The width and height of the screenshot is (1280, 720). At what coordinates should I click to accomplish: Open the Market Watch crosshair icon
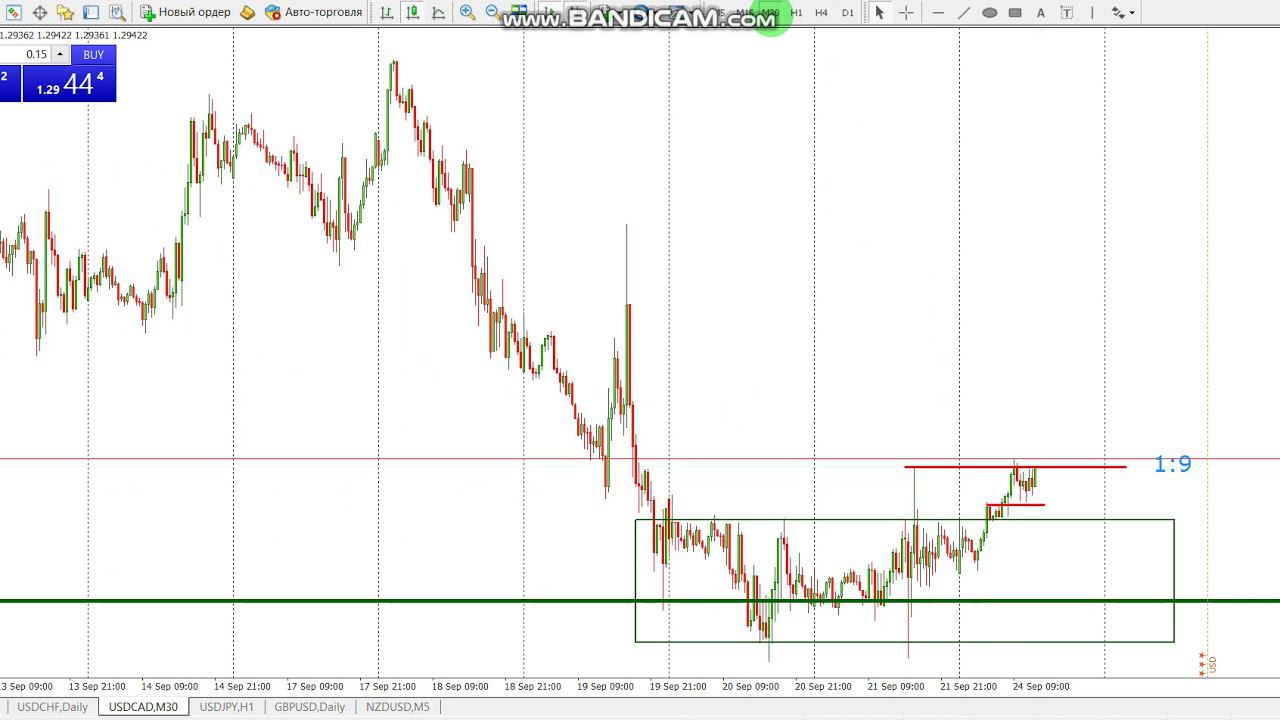click(39, 13)
